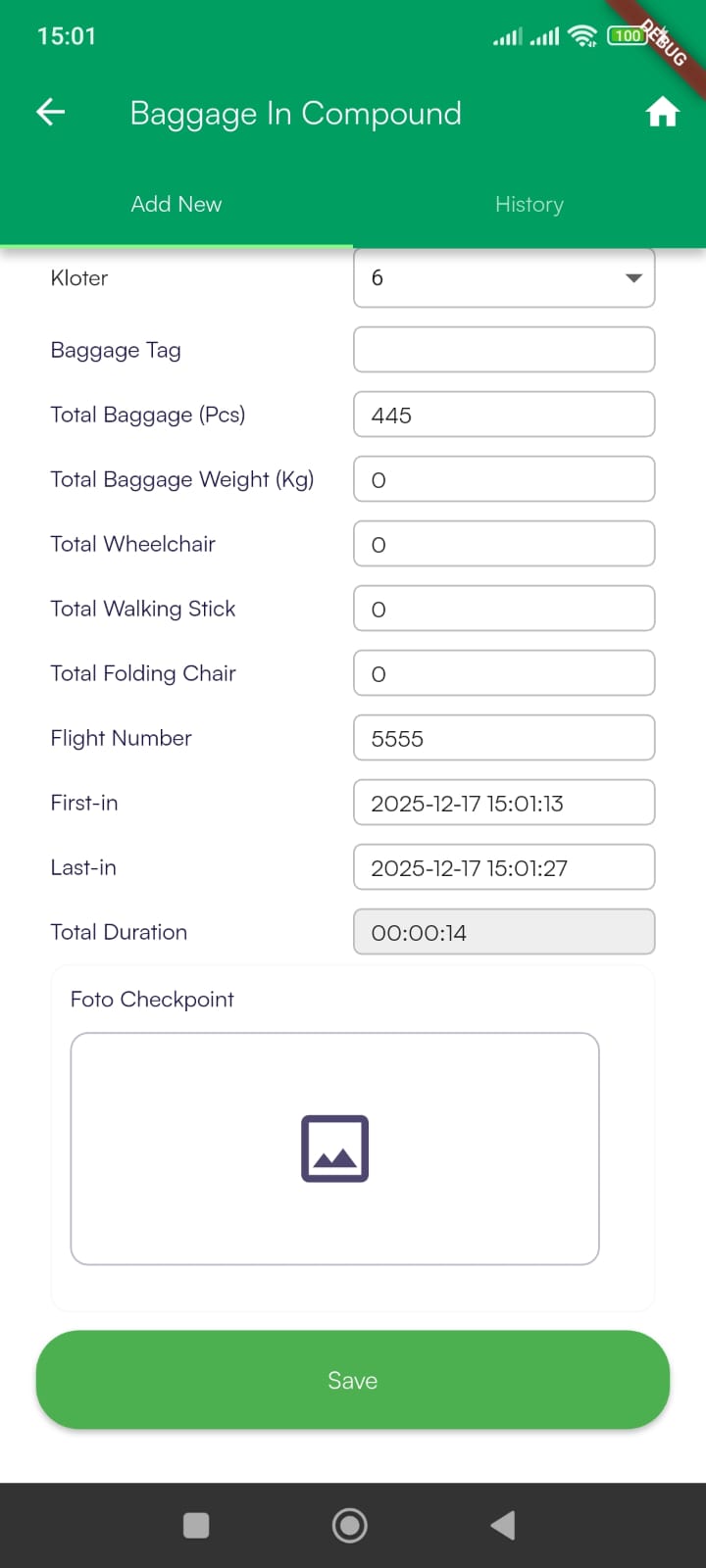Switch to the History tab

(x=529, y=204)
